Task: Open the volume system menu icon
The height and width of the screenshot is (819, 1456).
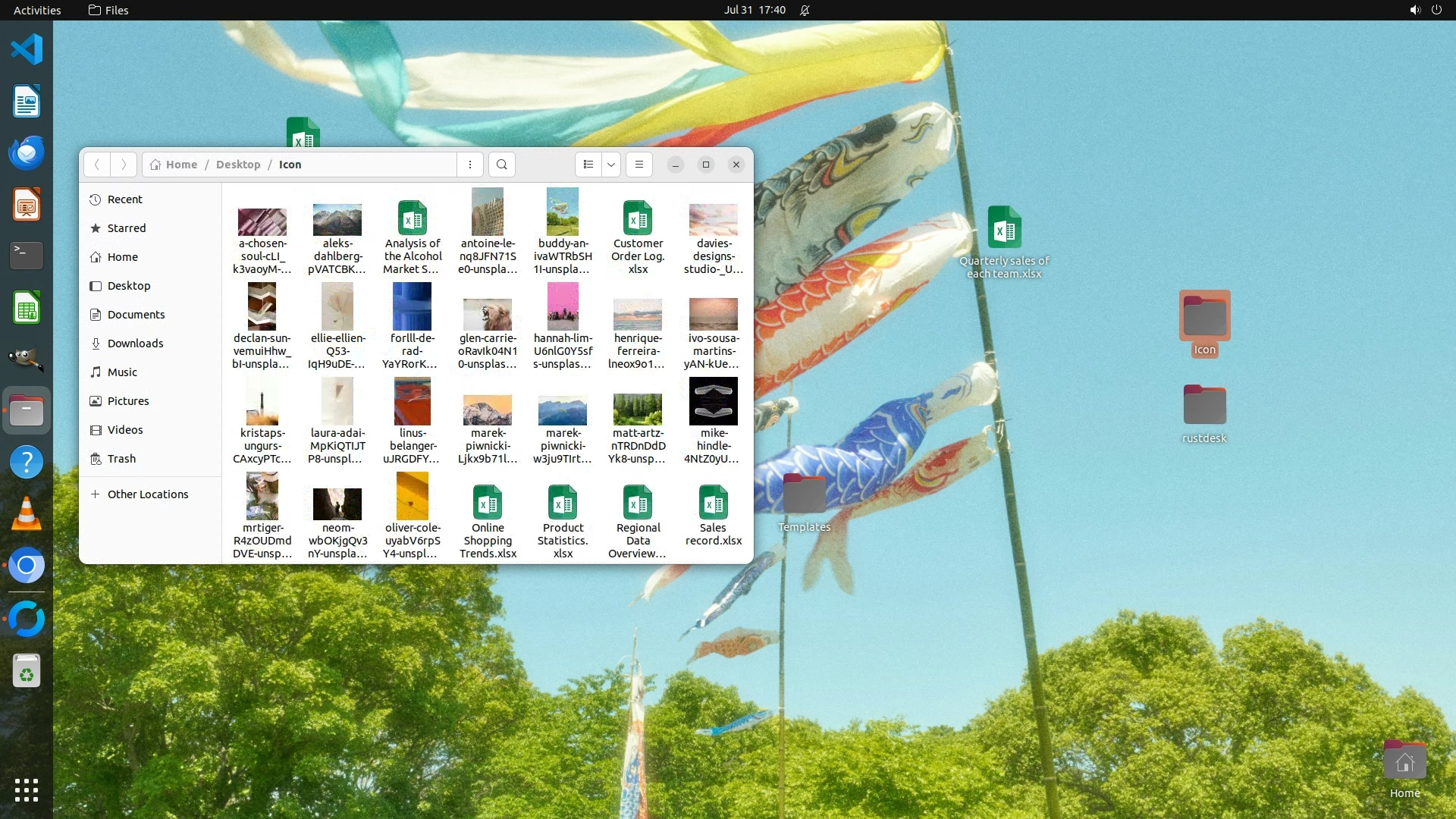Action: click(x=1414, y=10)
